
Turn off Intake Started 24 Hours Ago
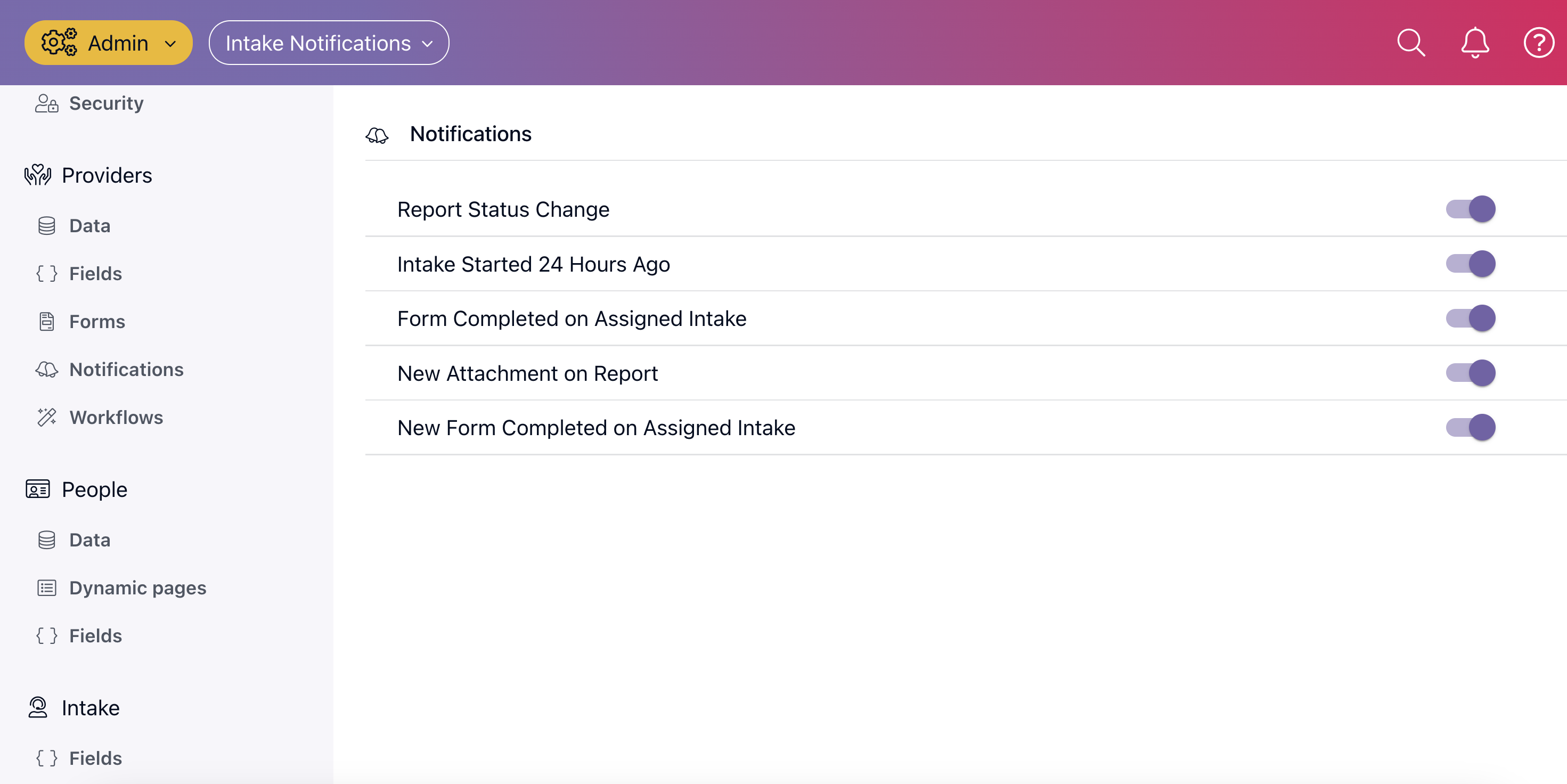[1471, 263]
